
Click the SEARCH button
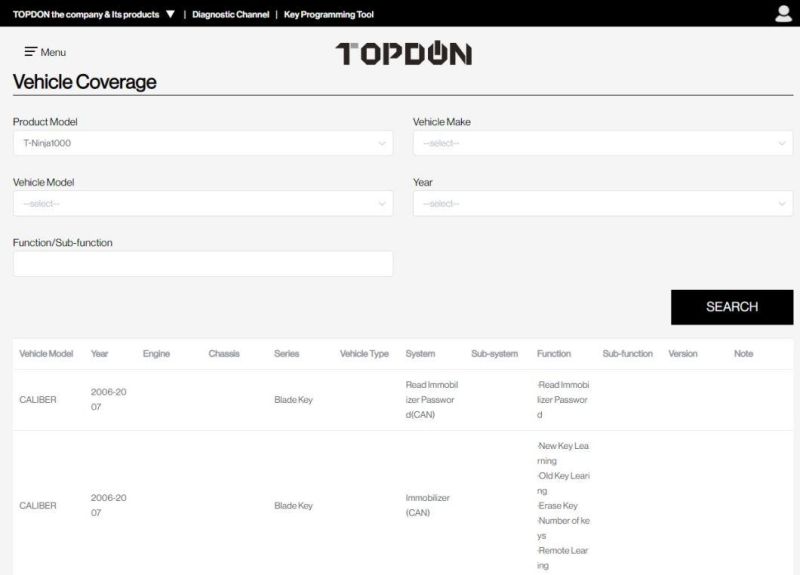coord(732,307)
